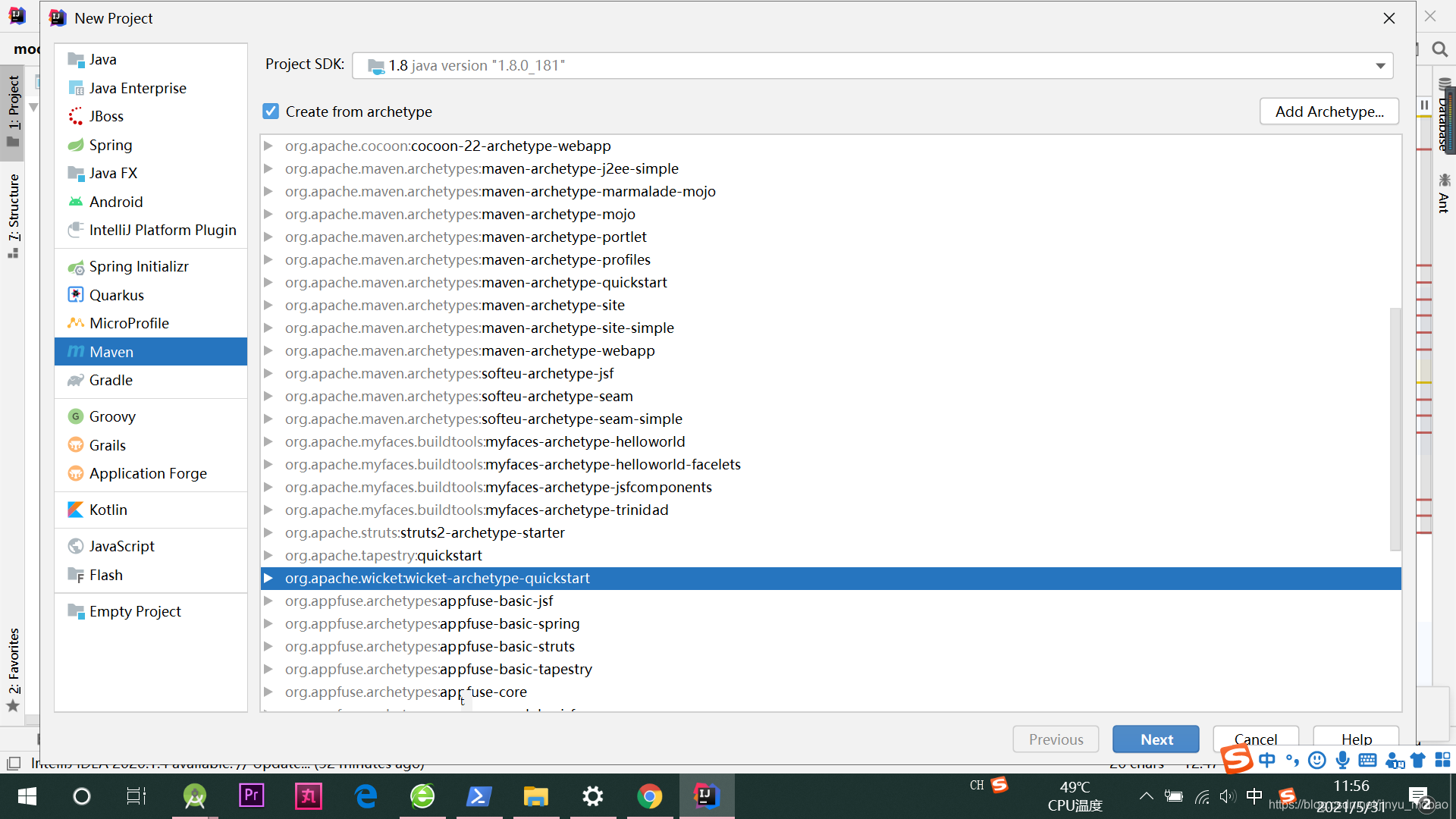This screenshot has height=819, width=1456.
Task: Expand maven-archetype-j2ee-simple node
Action: pos(268,168)
